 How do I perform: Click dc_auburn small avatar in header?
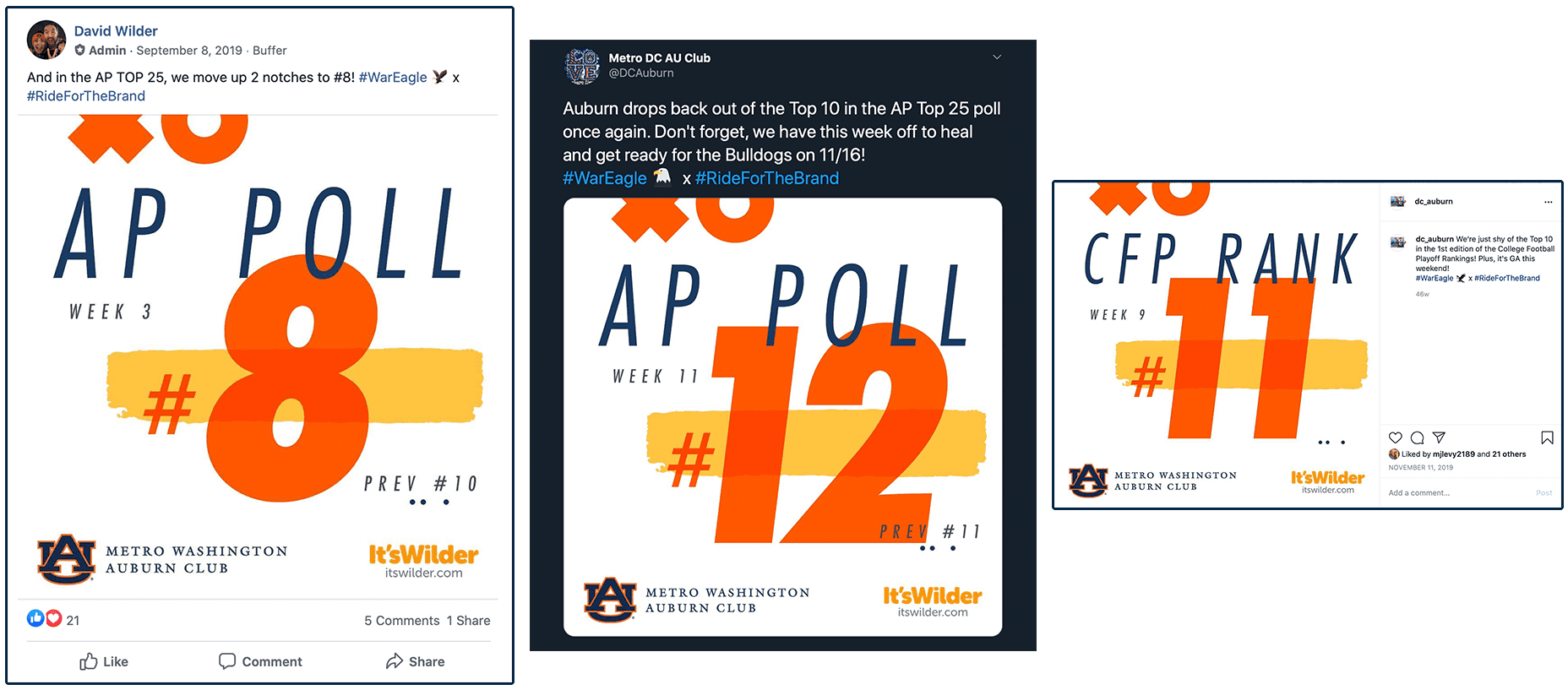click(1398, 202)
